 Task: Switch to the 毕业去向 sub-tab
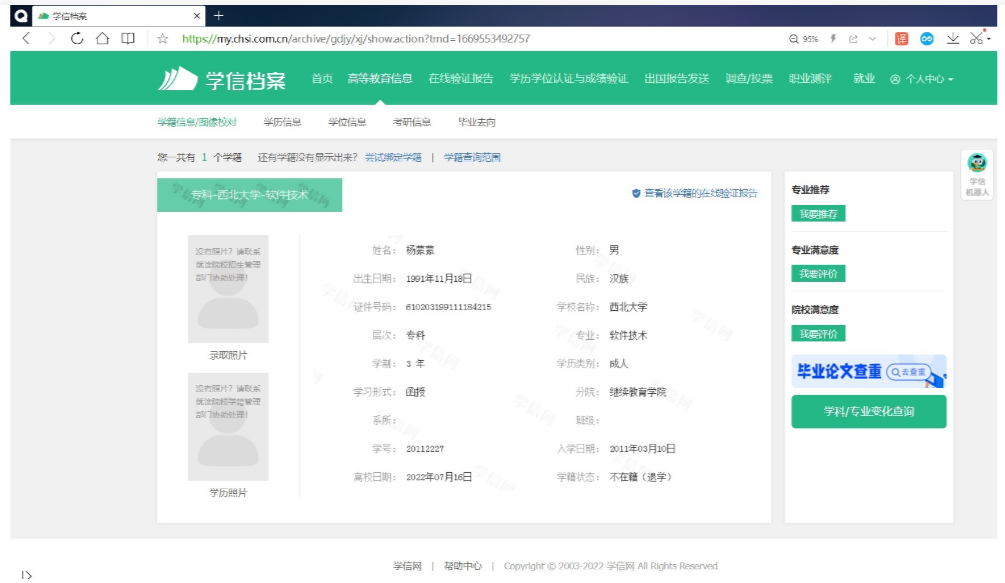[477, 122]
